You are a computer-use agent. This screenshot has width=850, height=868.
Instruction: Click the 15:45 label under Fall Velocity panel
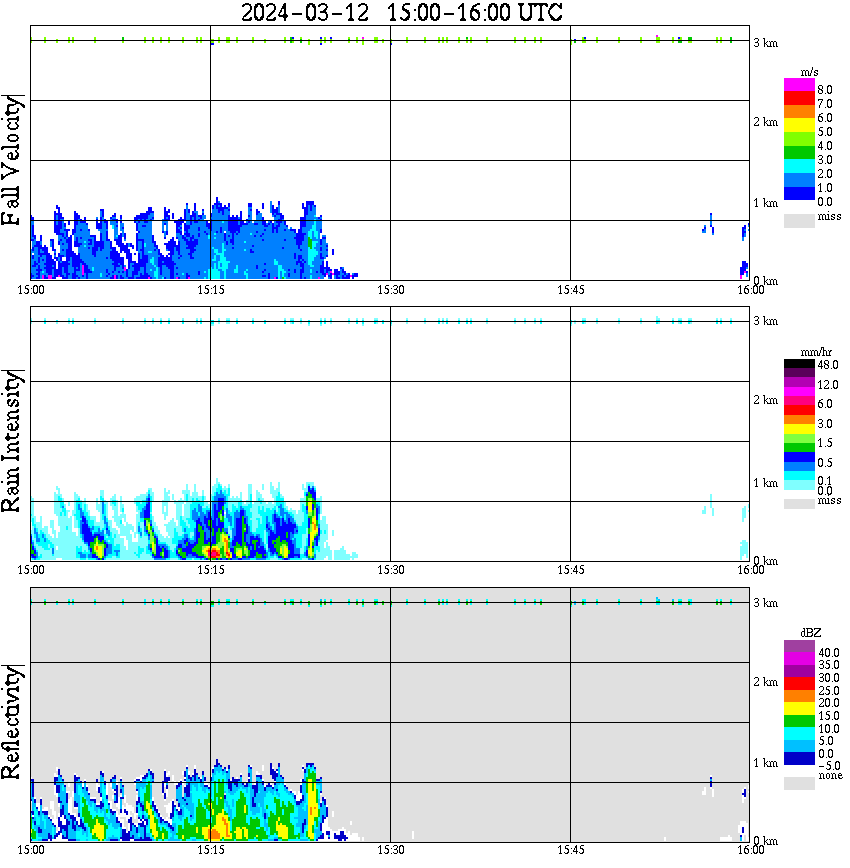coord(571,290)
